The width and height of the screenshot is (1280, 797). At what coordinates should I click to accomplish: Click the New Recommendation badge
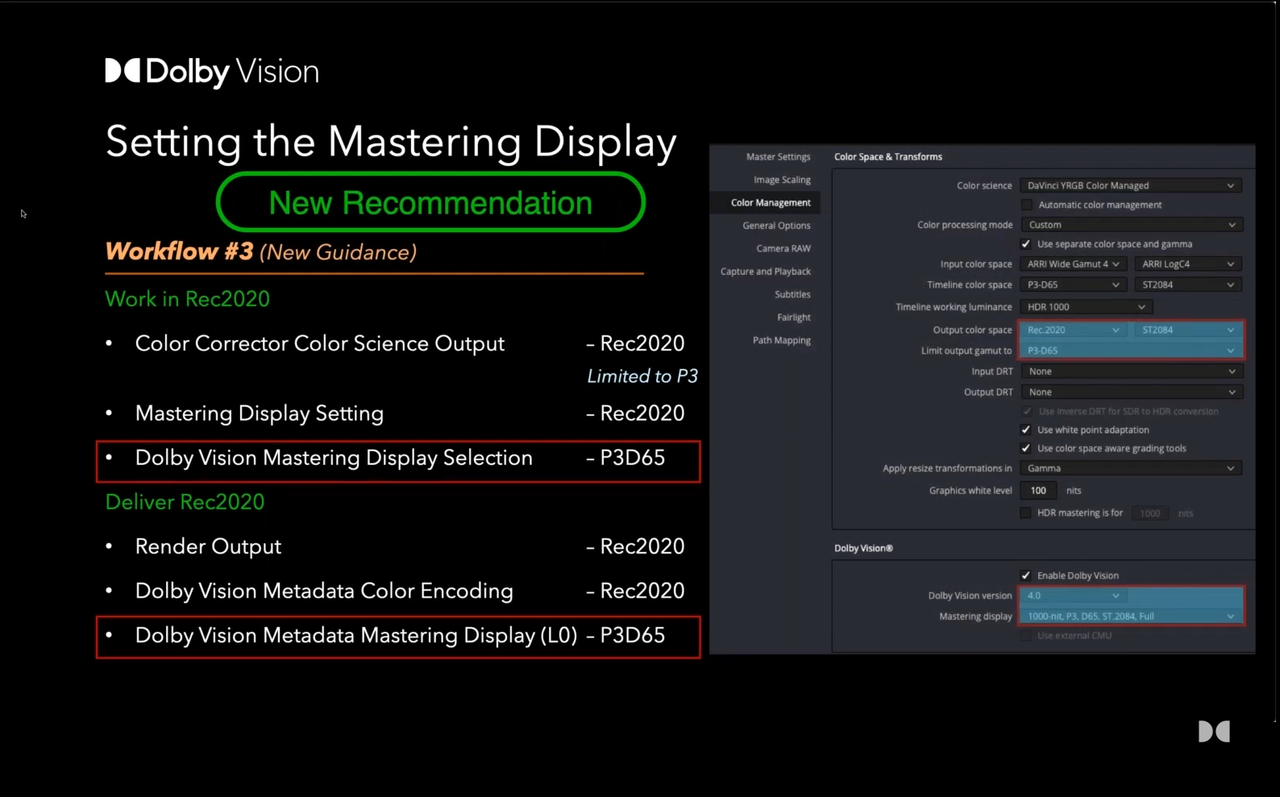click(x=431, y=202)
